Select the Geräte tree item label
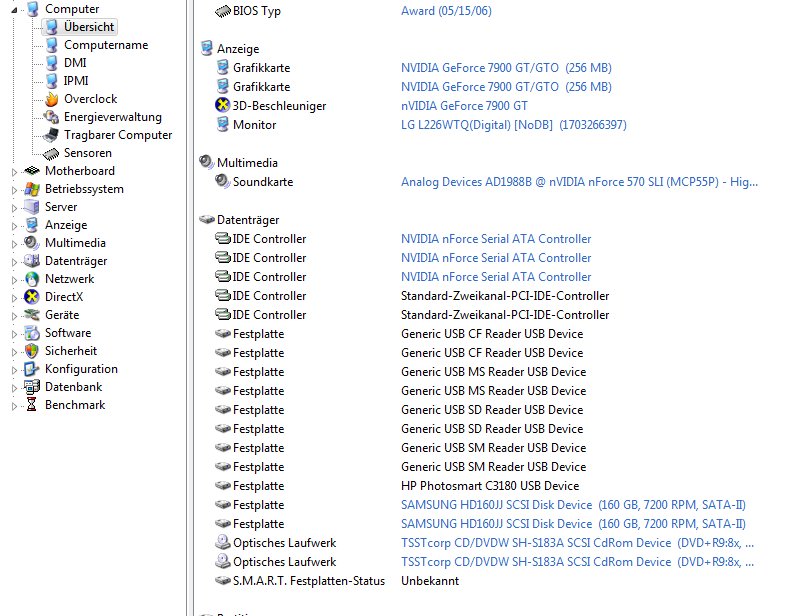Screen dimensions: 788x616 click(x=62, y=315)
